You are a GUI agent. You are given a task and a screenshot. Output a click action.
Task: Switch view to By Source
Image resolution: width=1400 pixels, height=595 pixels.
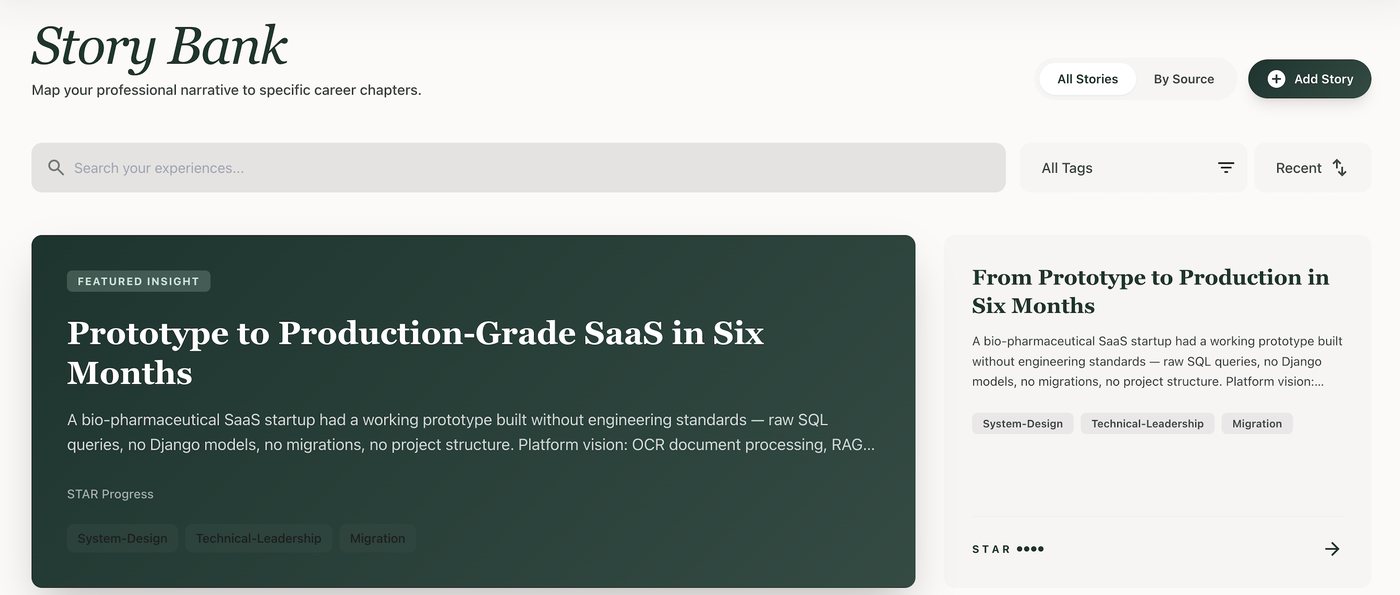[x=1184, y=79]
